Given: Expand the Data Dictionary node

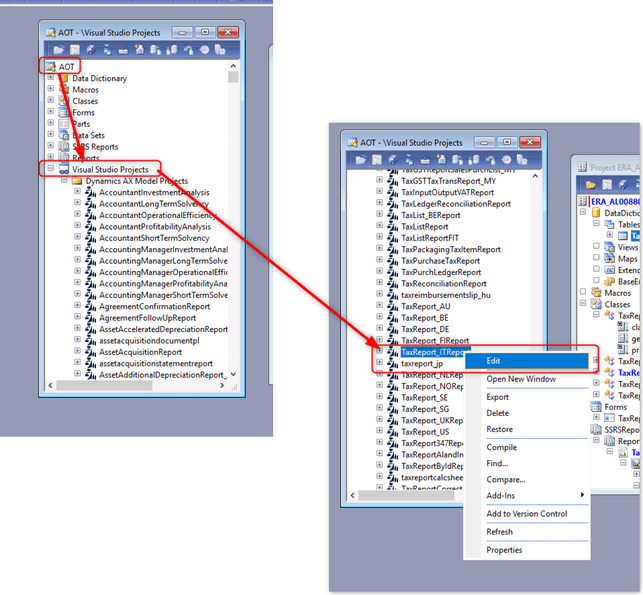Looking at the screenshot, I should pyautogui.click(x=51, y=78).
